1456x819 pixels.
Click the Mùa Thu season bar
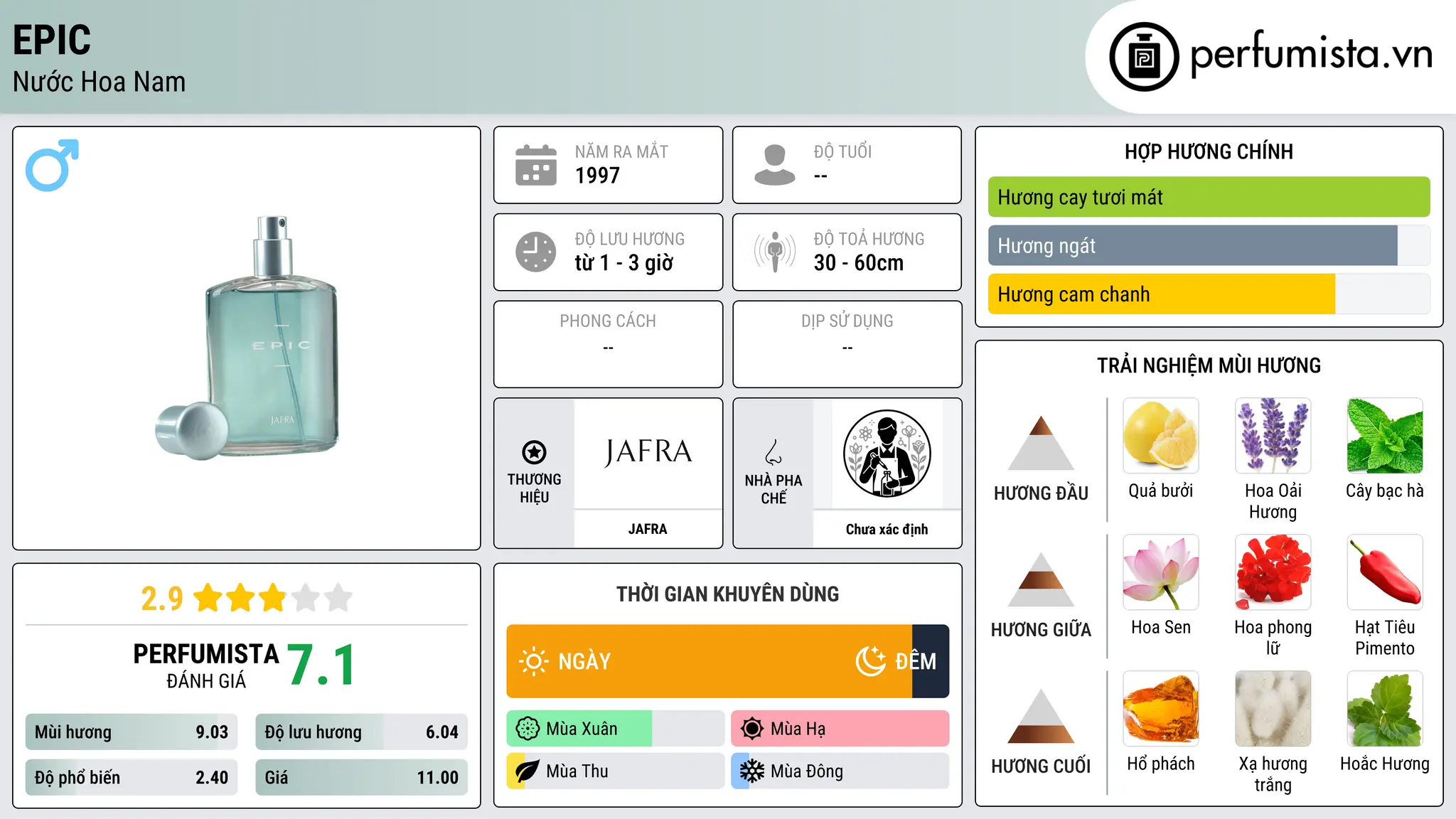pyautogui.click(x=616, y=771)
